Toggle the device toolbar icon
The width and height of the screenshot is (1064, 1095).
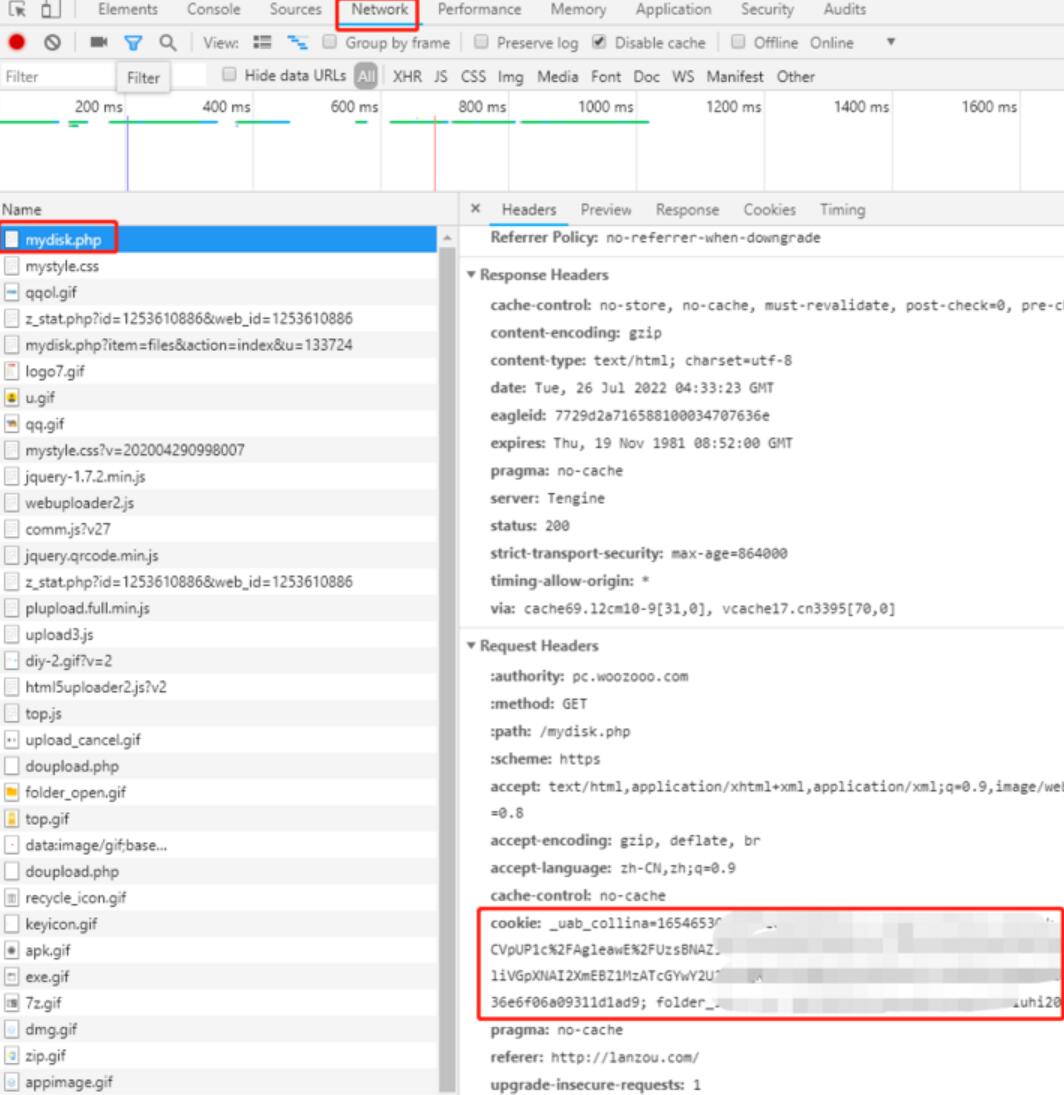[52, 10]
